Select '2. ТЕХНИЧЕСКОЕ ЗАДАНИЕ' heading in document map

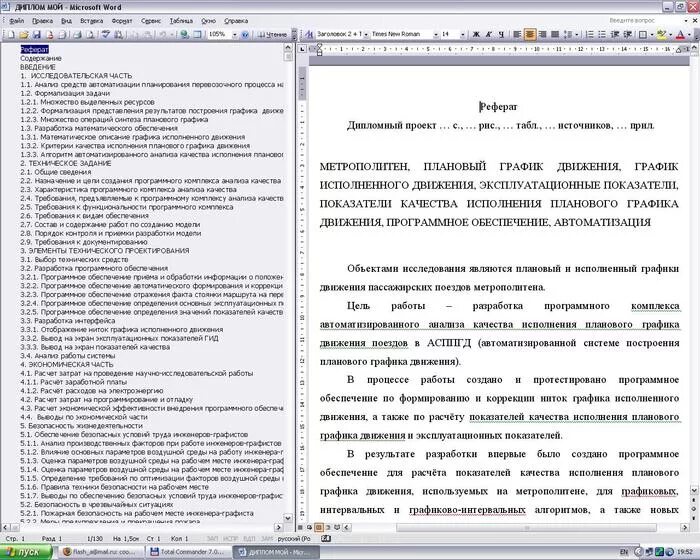pos(66,163)
